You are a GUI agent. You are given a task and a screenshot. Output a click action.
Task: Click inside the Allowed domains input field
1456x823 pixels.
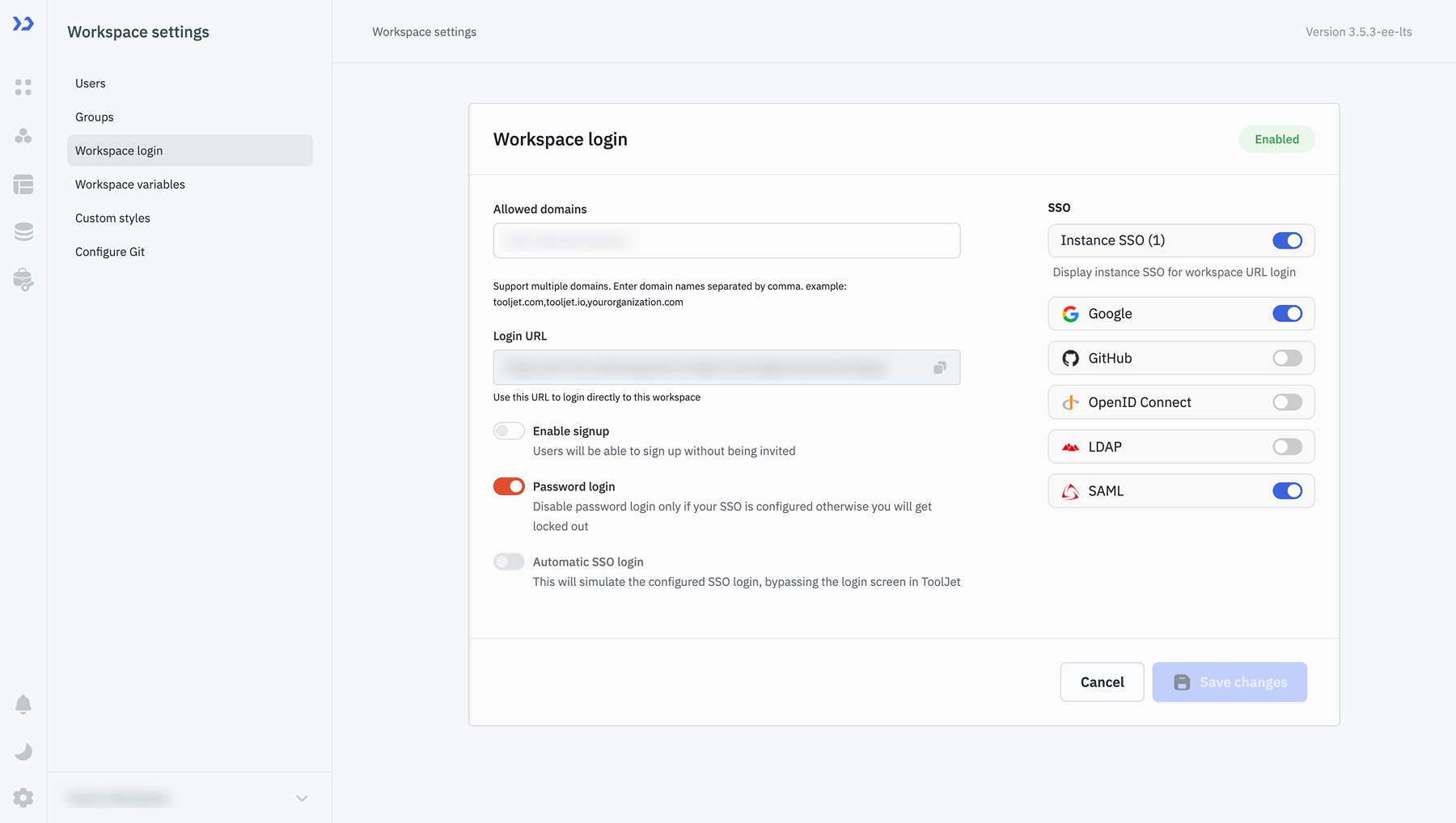[726, 240]
